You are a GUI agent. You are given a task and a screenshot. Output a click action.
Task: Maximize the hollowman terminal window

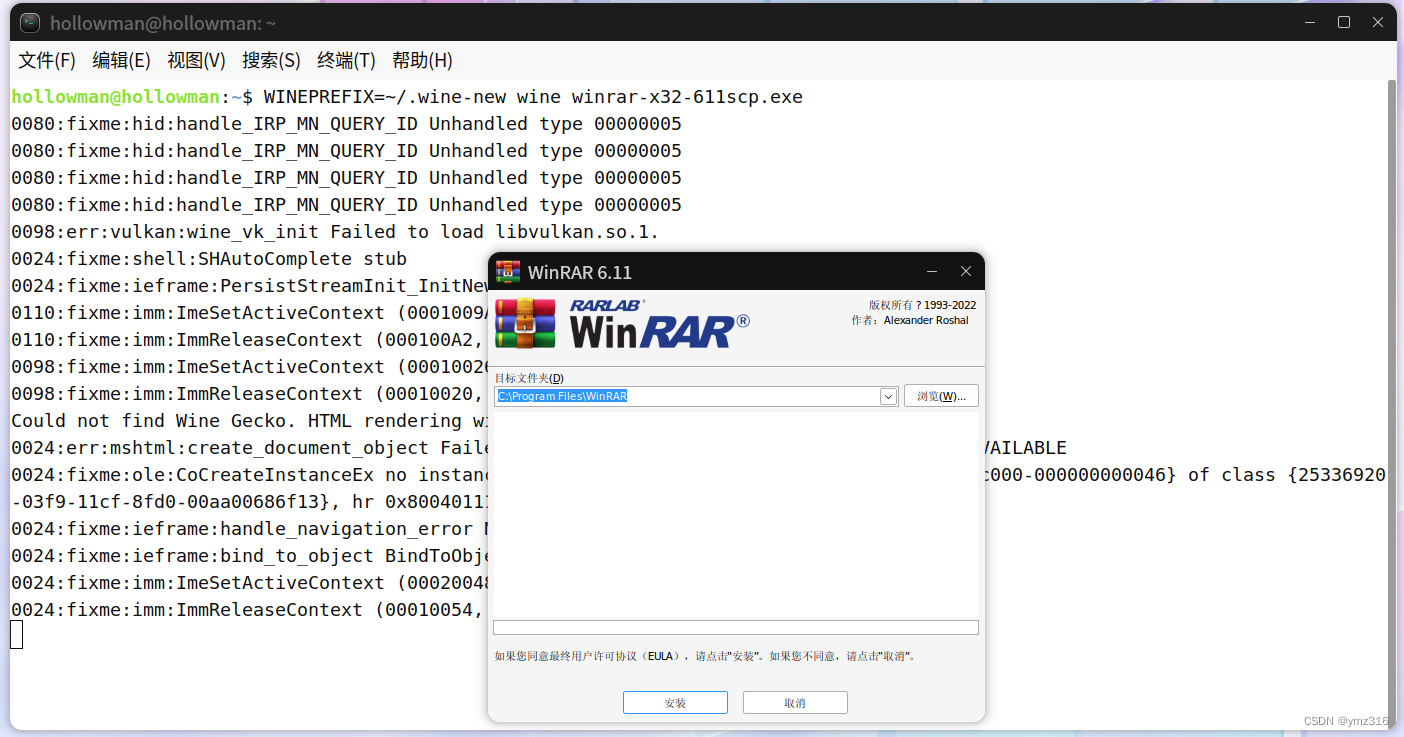1344,22
